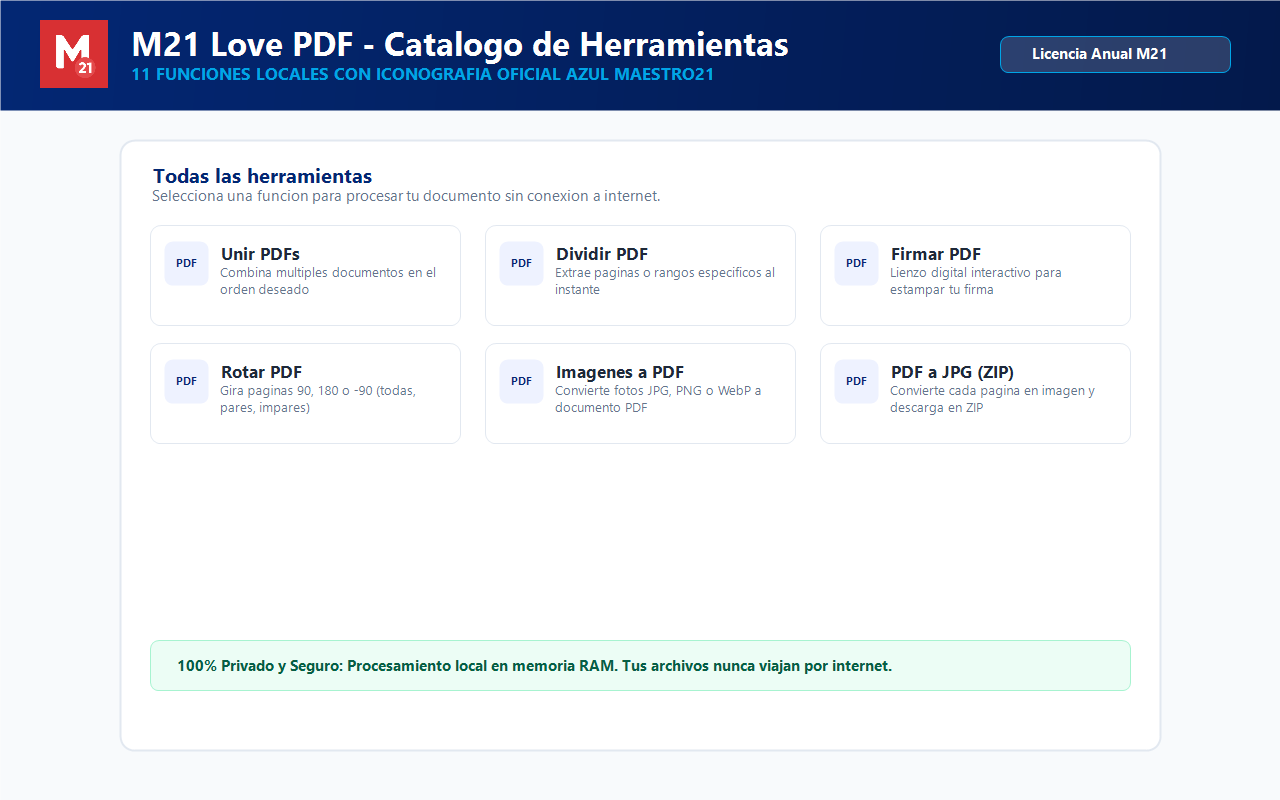Click the 'Todas las herramientas' heading
This screenshot has height=800, width=1280.
pyautogui.click(x=262, y=177)
